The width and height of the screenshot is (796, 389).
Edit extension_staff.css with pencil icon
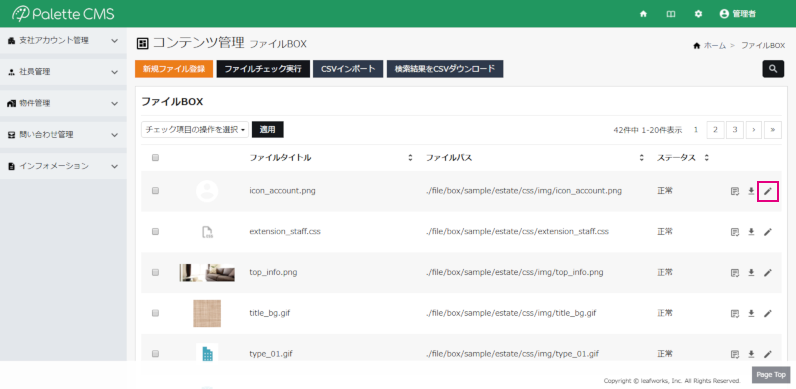(x=768, y=232)
